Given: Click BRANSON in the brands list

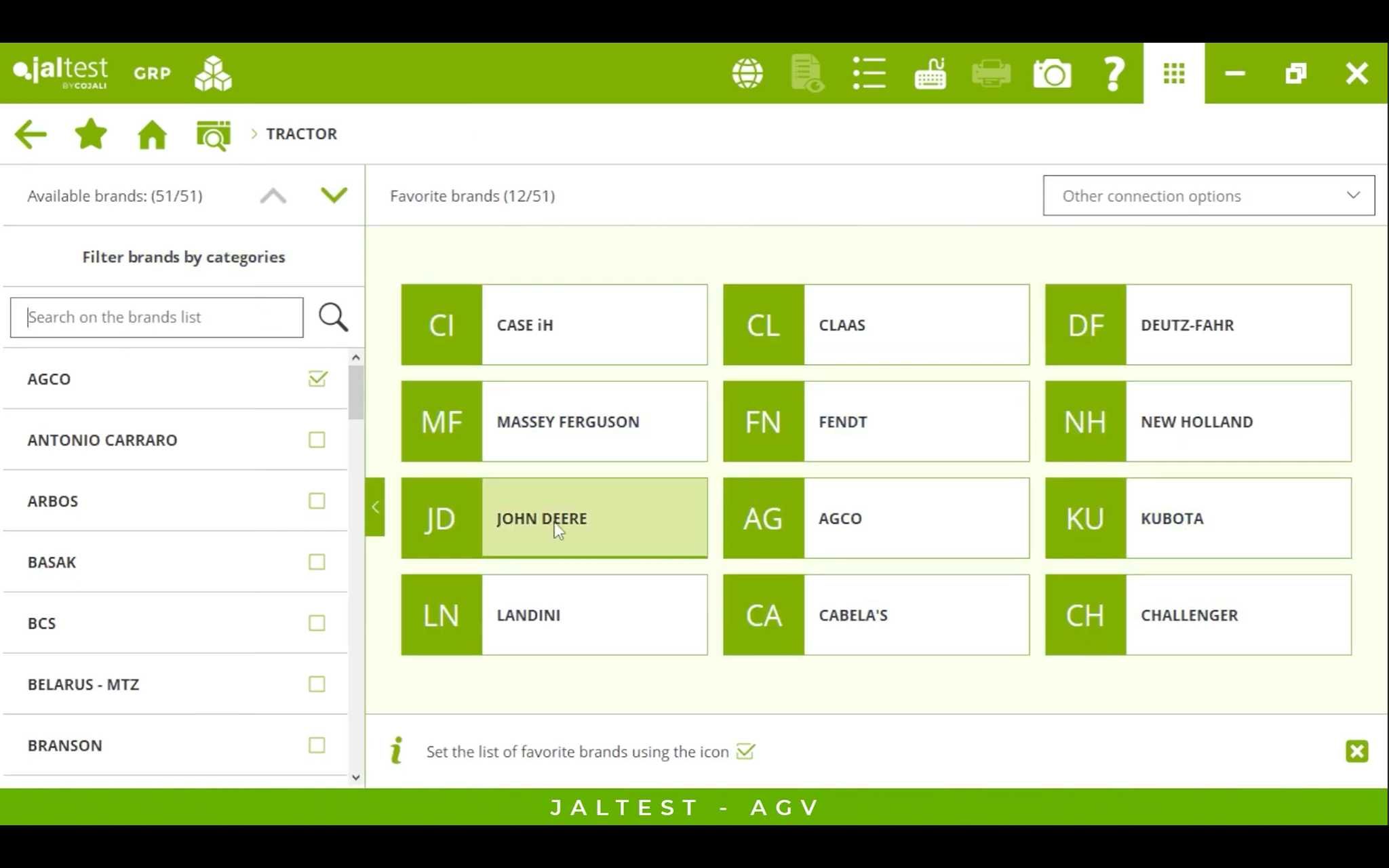Looking at the screenshot, I should [65, 745].
